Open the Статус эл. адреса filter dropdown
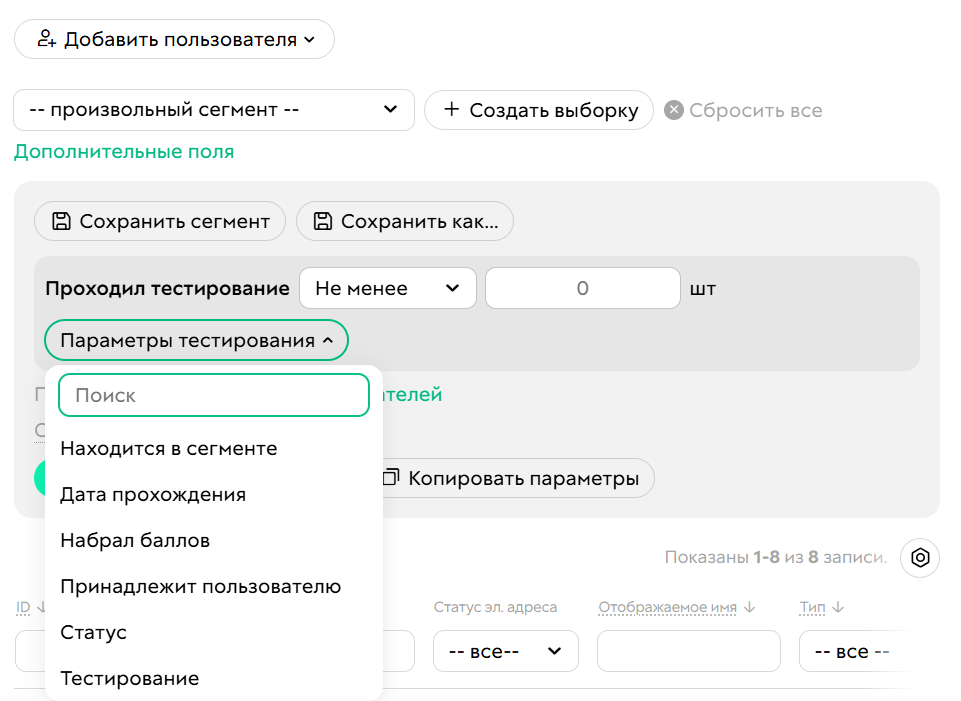Screen dimensions: 961x701 [505, 651]
